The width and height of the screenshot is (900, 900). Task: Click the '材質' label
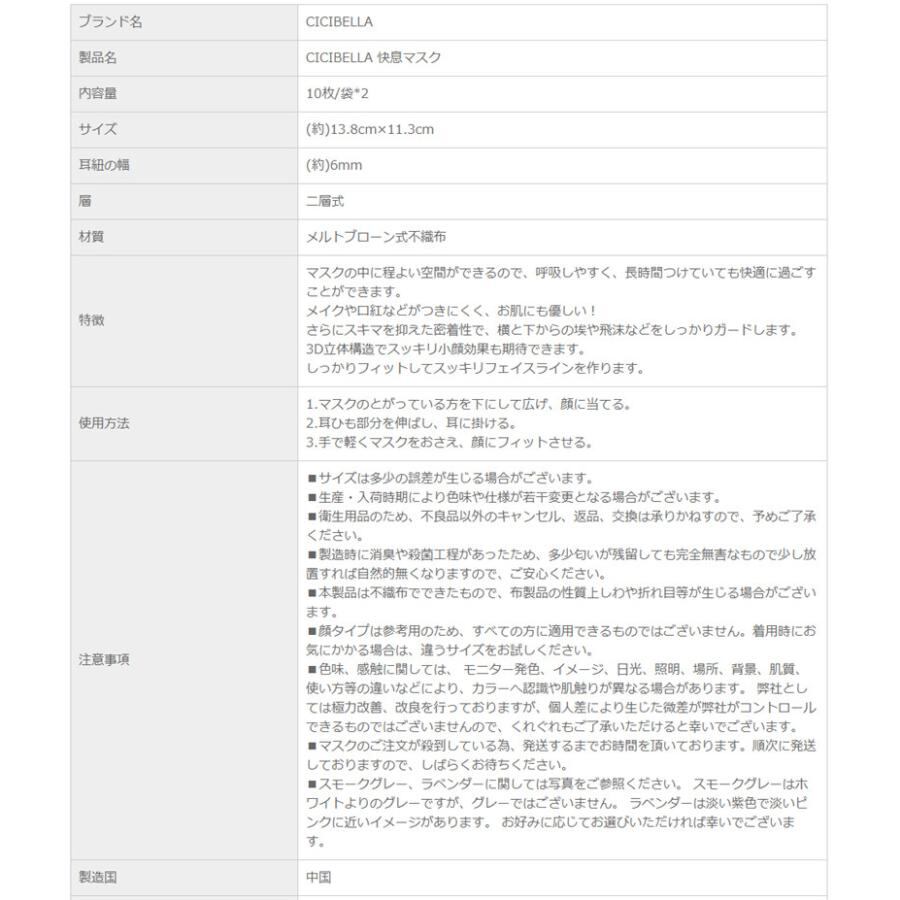(x=91, y=237)
